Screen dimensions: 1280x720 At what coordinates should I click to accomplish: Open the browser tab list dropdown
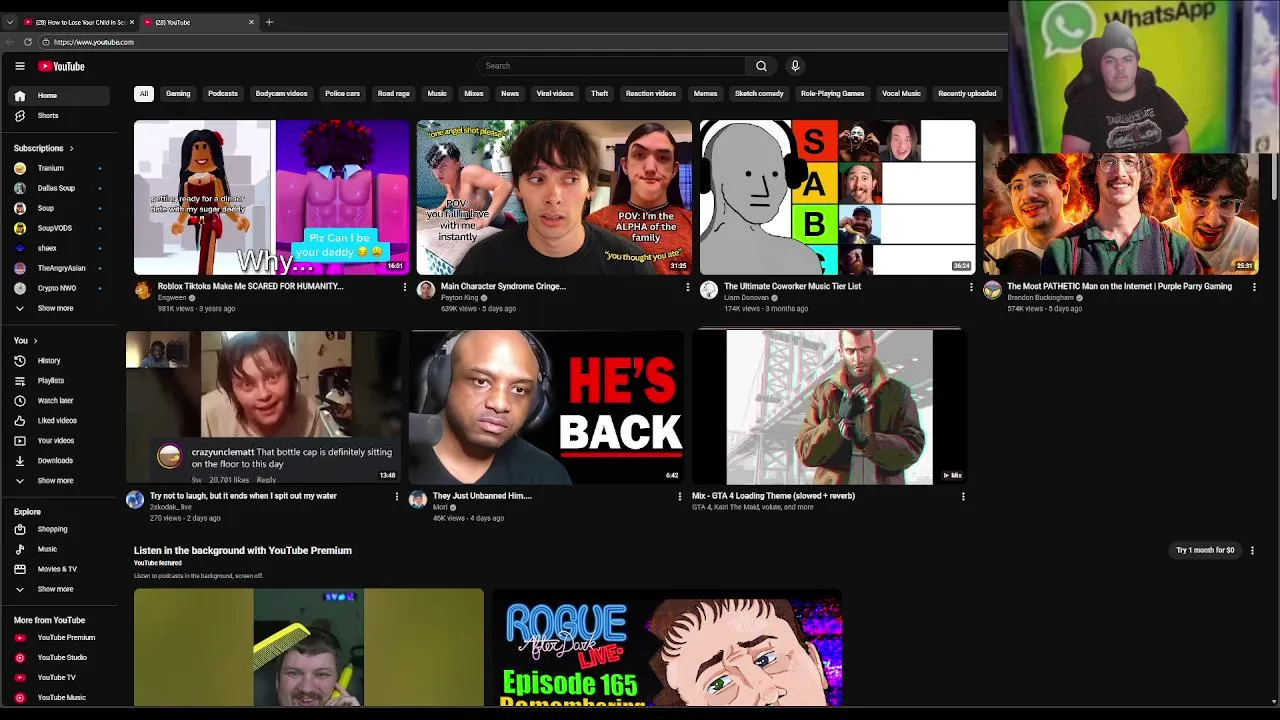pos(9,22)
